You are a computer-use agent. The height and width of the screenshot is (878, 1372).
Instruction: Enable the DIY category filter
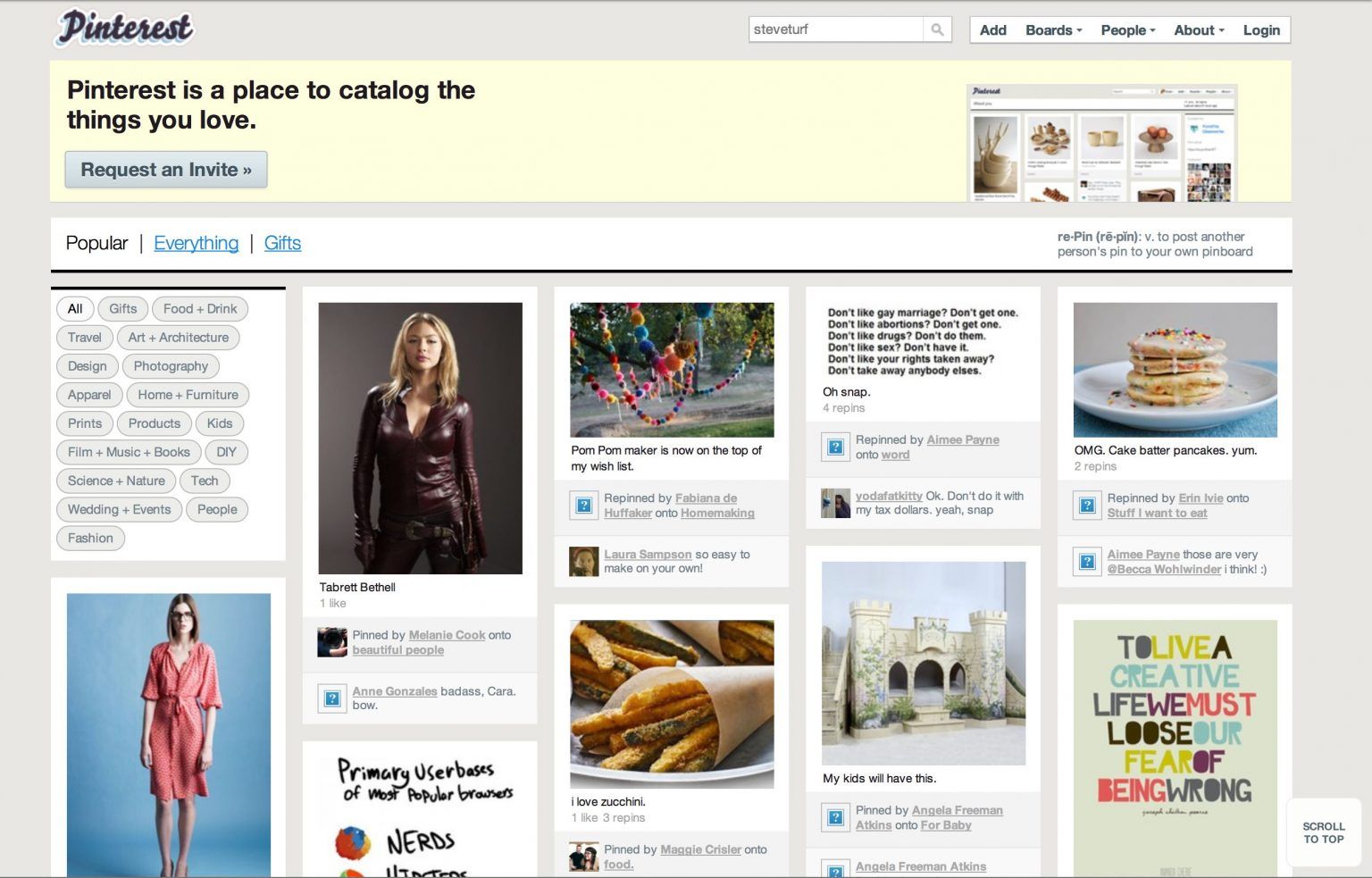pos(226,452)
